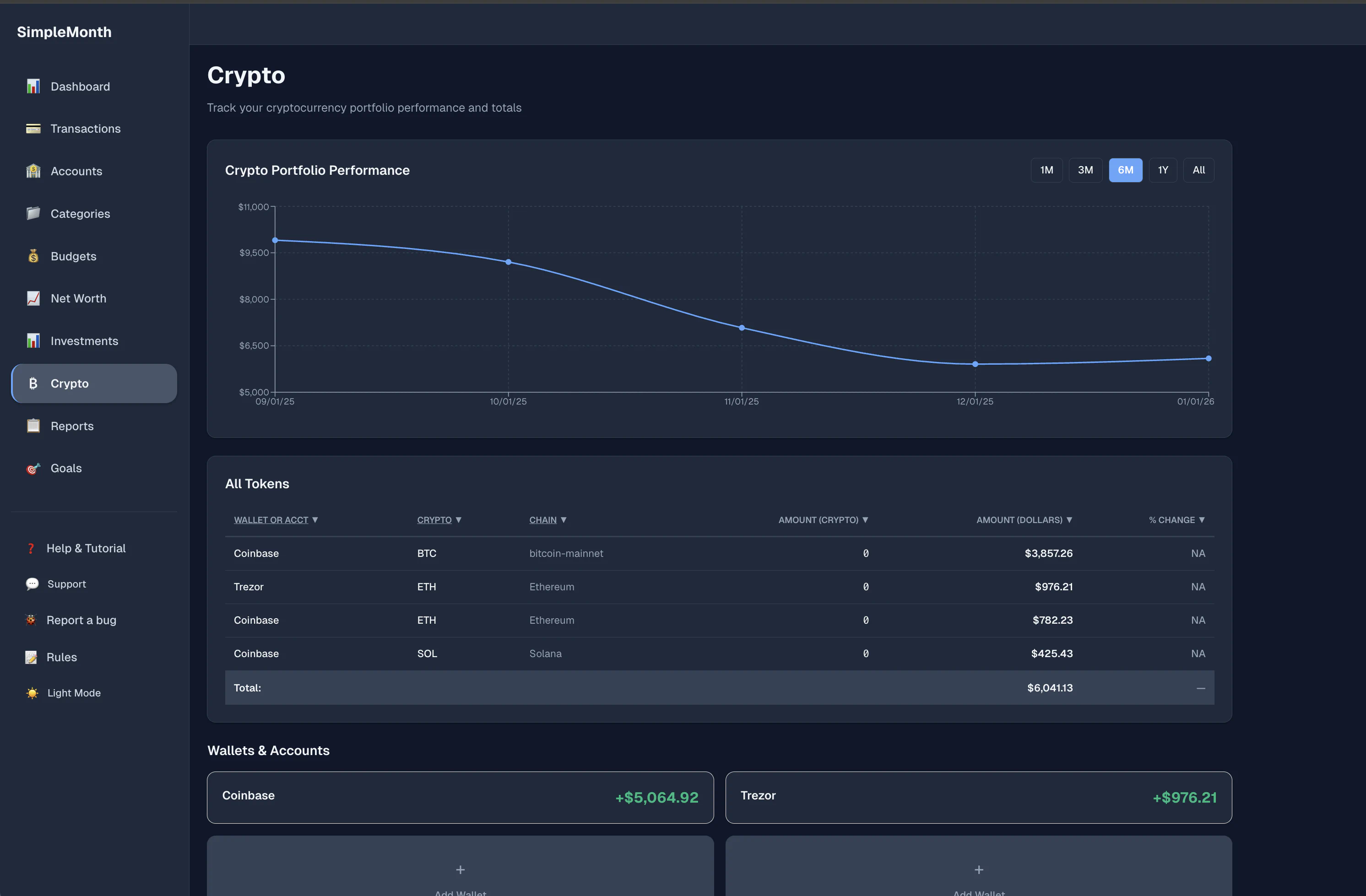Viewport: 1366px width, 896px height.
Task: Click the Dashboard bar chart icon
Action: [x=33, y=86]
